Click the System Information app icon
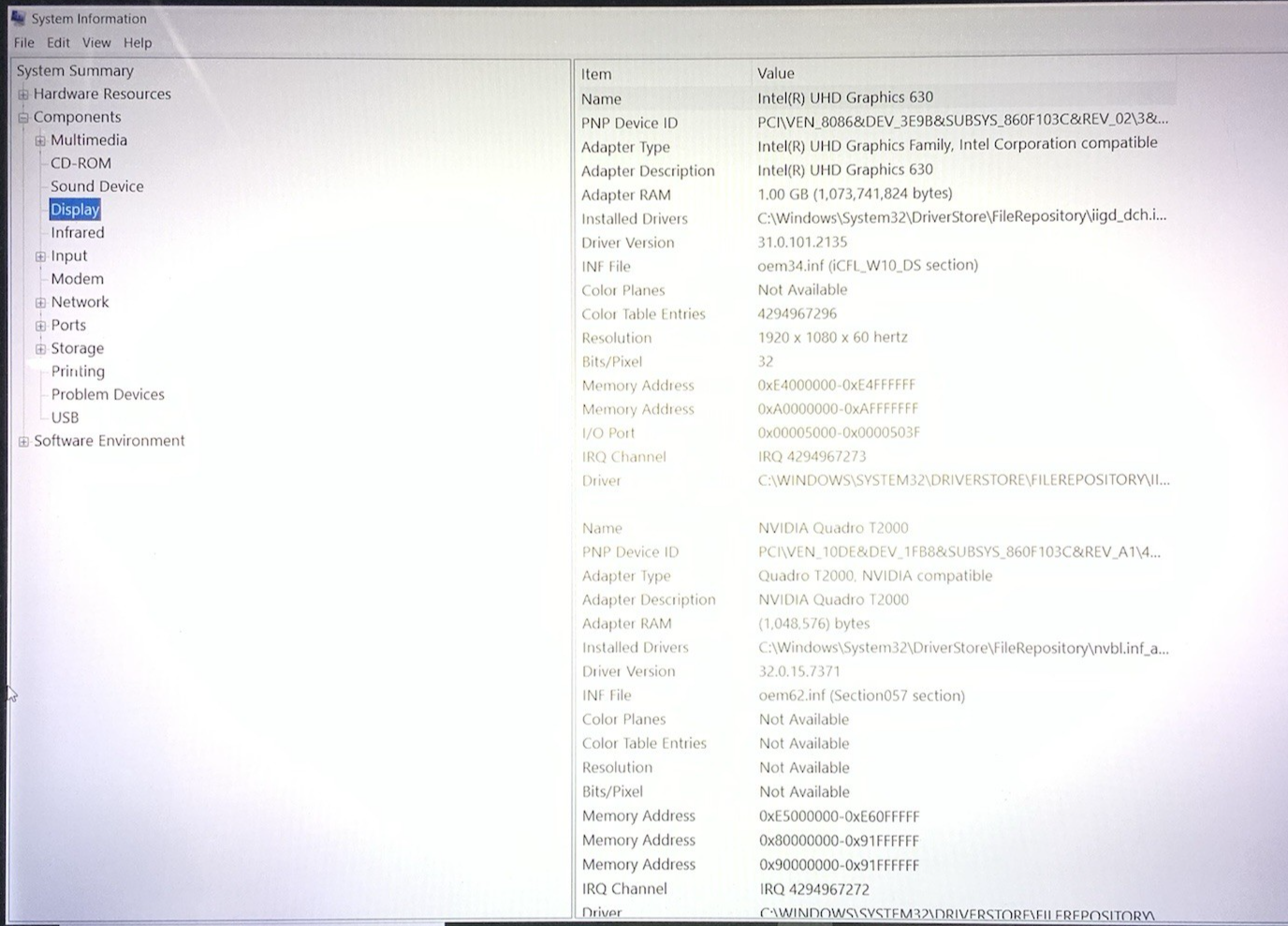This screenshot has width=1288, height=926. point(17,18)
